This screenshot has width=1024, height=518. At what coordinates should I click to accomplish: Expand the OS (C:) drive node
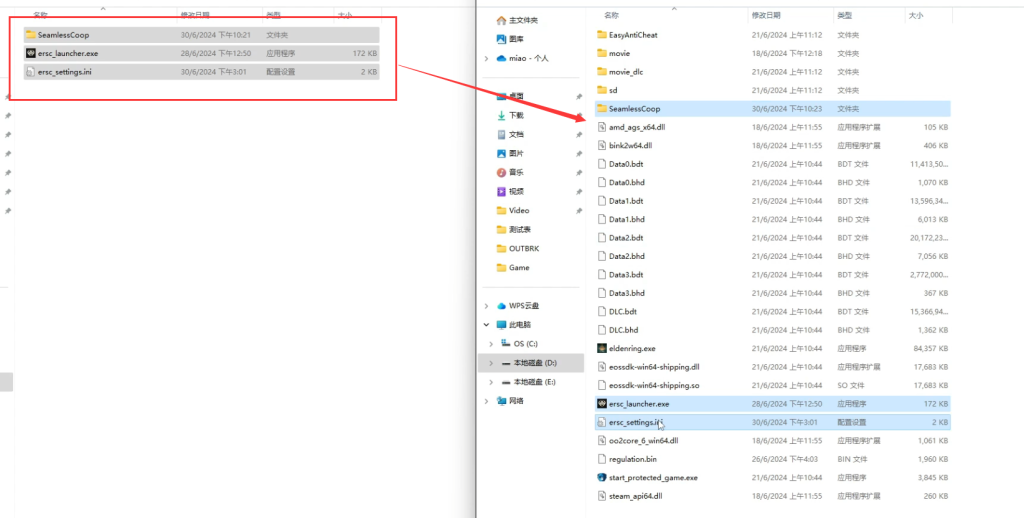pyautogui.click(x=491, y=344)
